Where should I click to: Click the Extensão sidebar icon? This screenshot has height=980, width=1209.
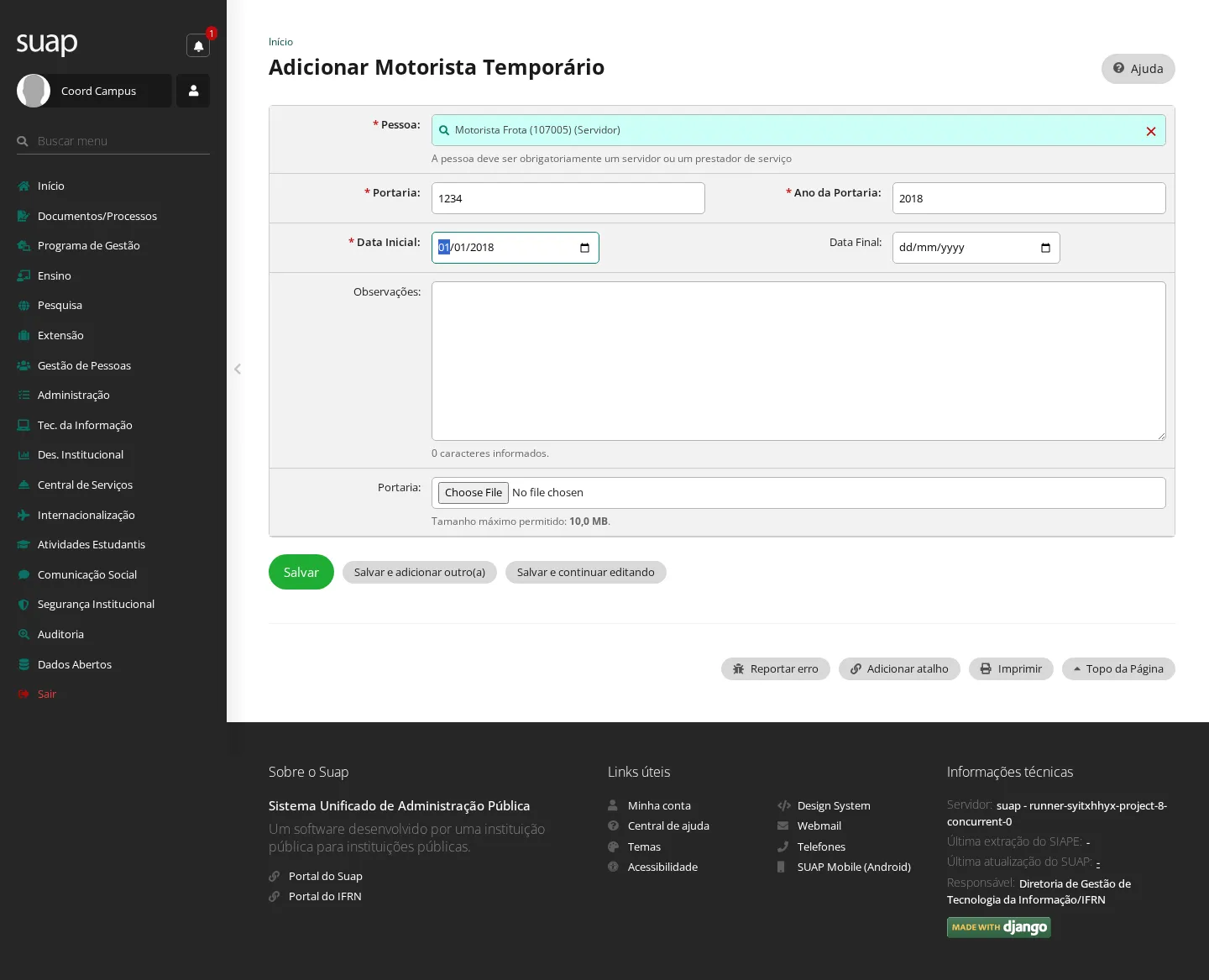24,335
